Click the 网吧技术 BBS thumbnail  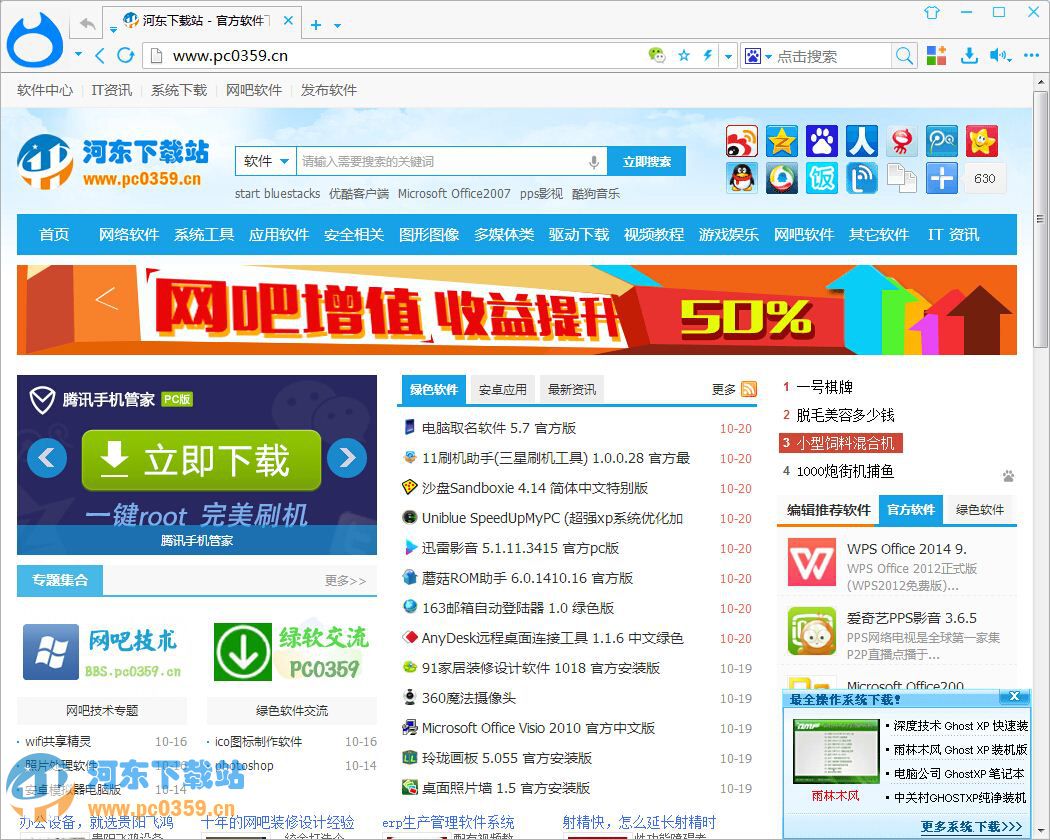pyautogui.click(x=102, y=652)
